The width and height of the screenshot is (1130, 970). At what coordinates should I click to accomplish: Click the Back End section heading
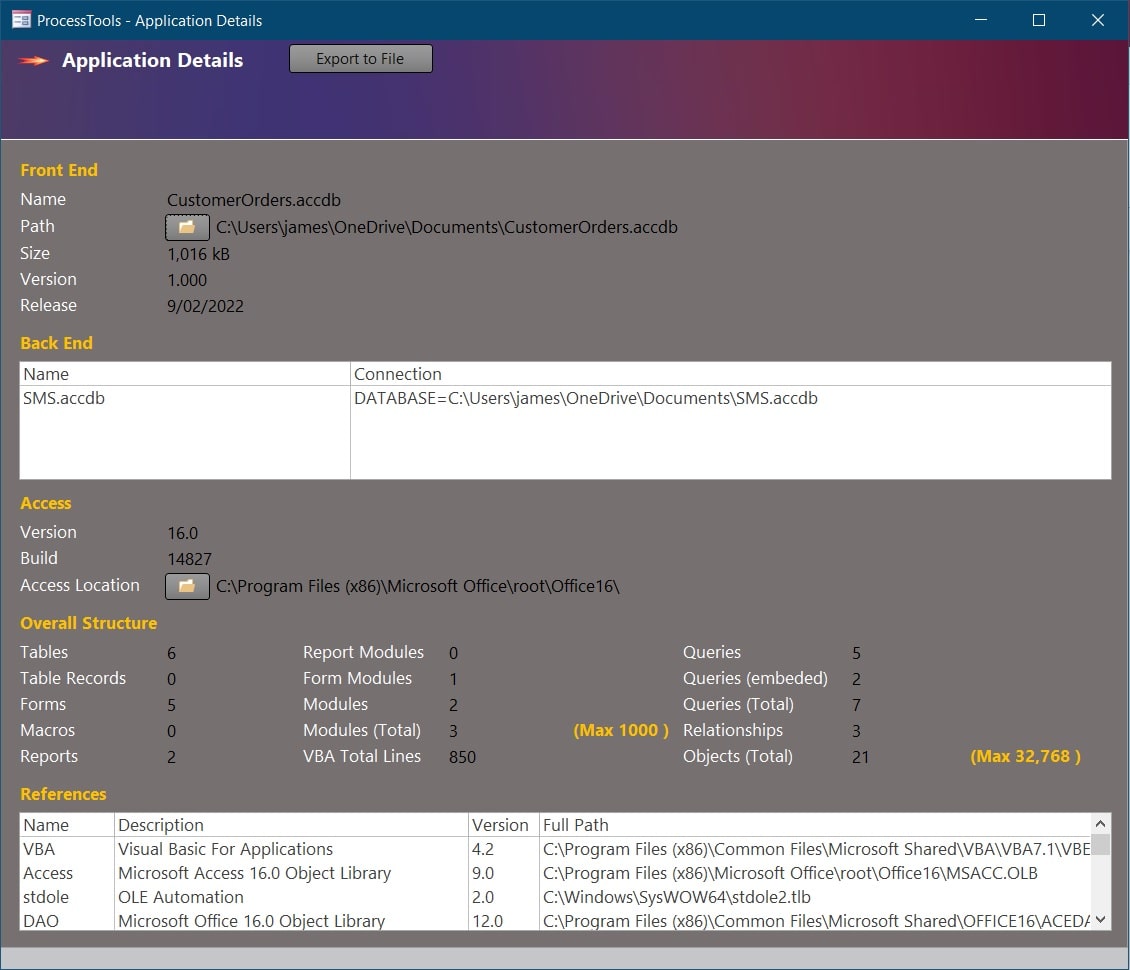click(x=56, y=343)
